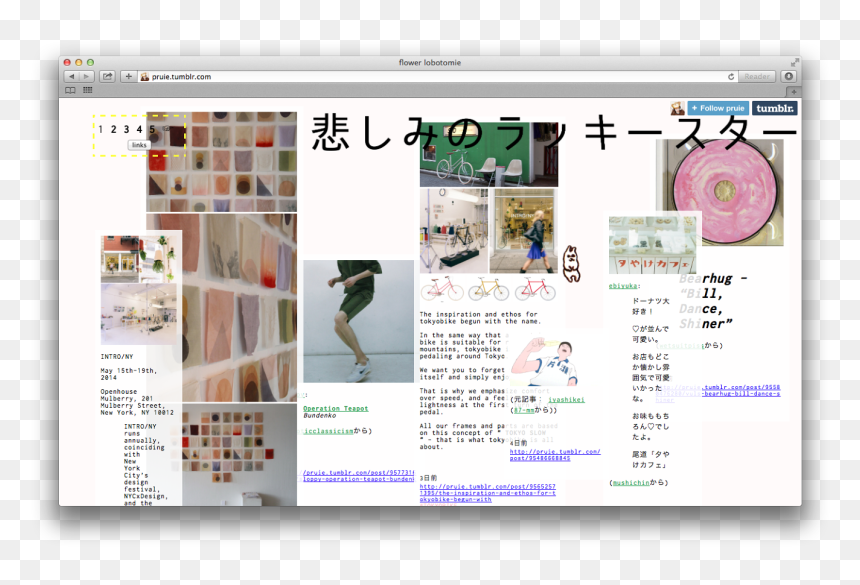Go forward with Safari's forward arrow
This screenshot has height=585, width=860.
point(87,77)
